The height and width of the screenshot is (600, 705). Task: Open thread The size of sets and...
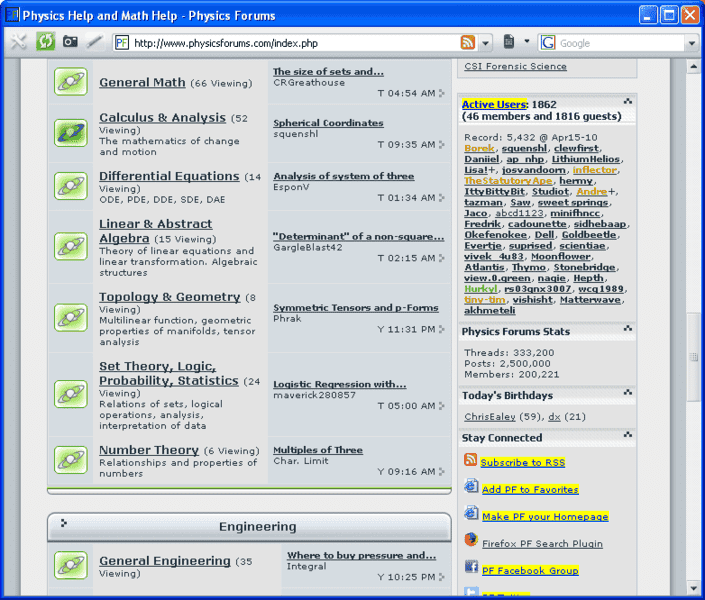(328, 72)
